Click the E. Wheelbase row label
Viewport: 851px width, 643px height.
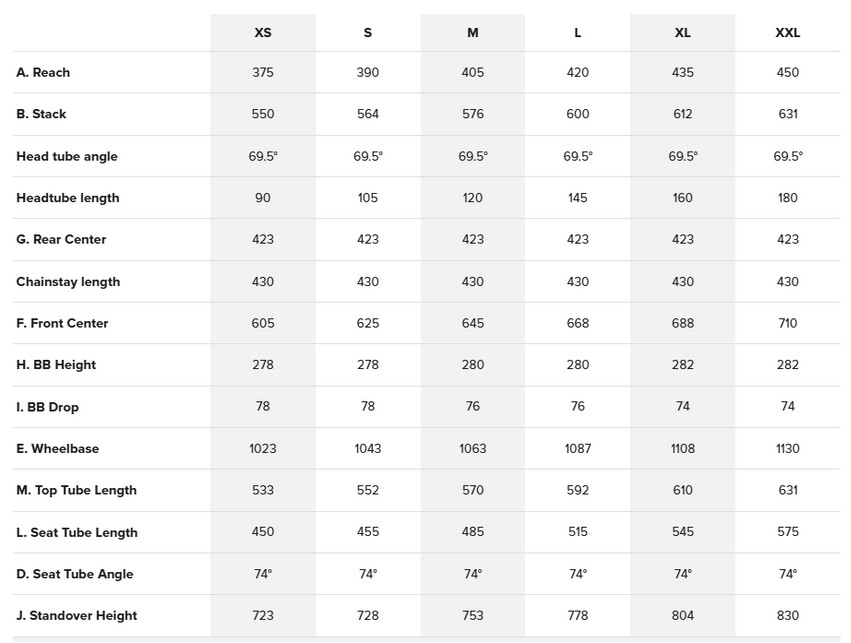57,449
